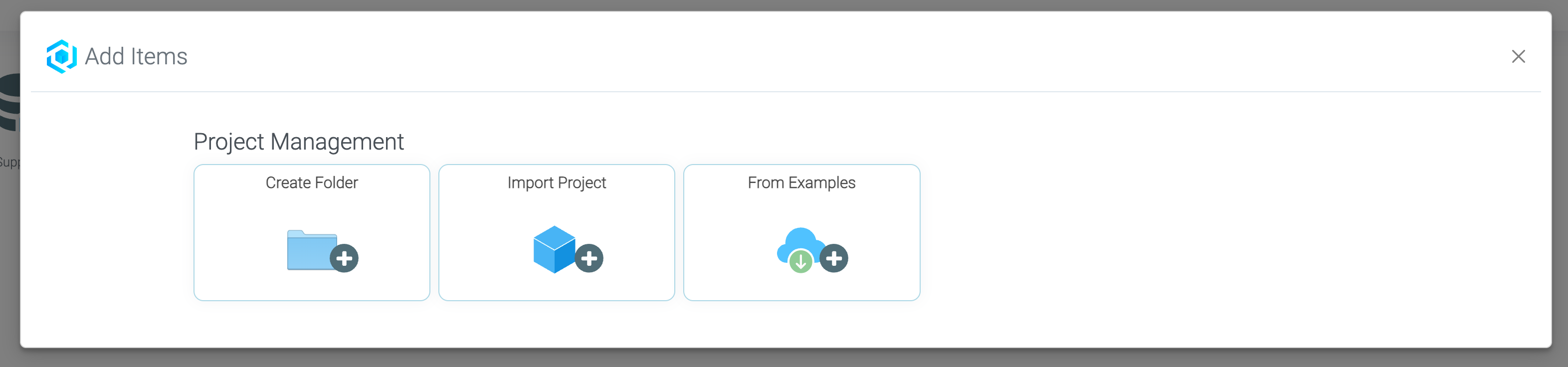Dismiss the Add Items dialog with the X
Screen dimensions: 1568x367
pyautogui.click(x=1519, y=57)
